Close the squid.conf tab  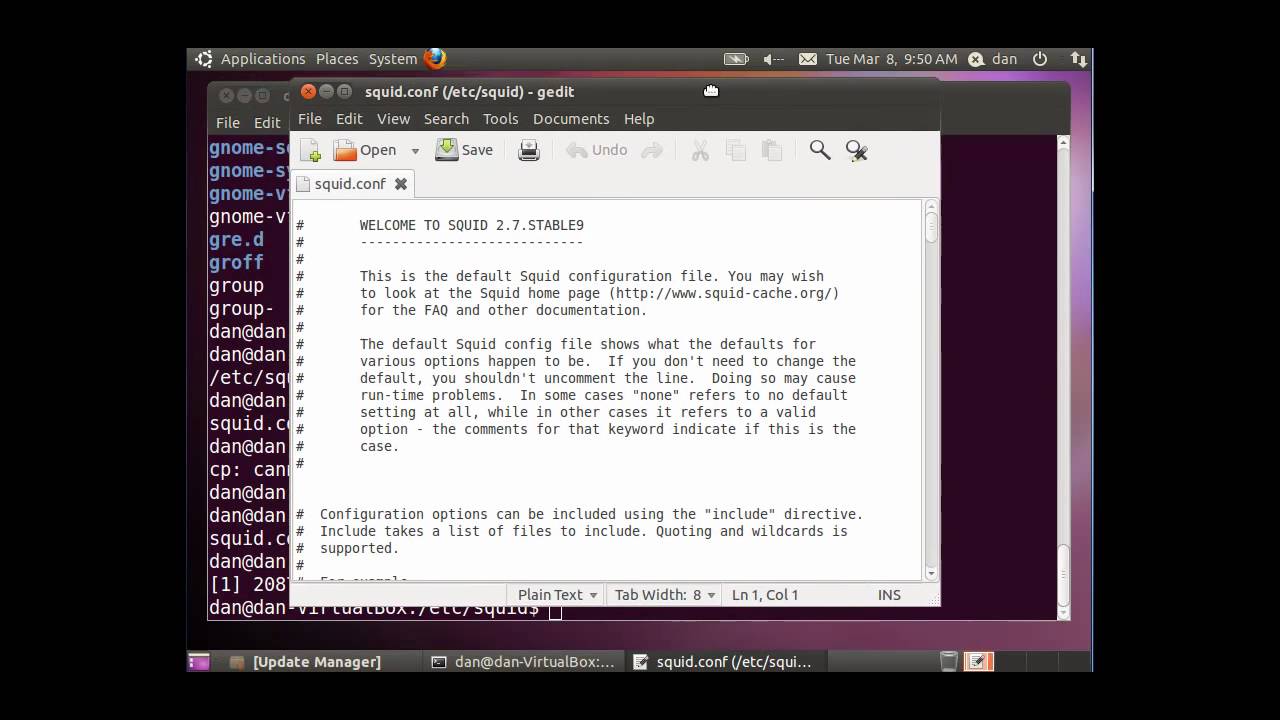pyautogui.click(x=401, y=184)
